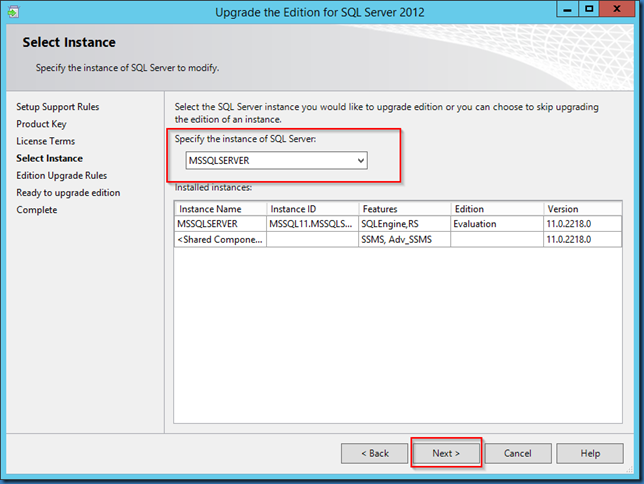Click the SSMS, Adv_SSMS features cell
The height and width of the screenshot is (484, 644).
[x=405, y=240]
